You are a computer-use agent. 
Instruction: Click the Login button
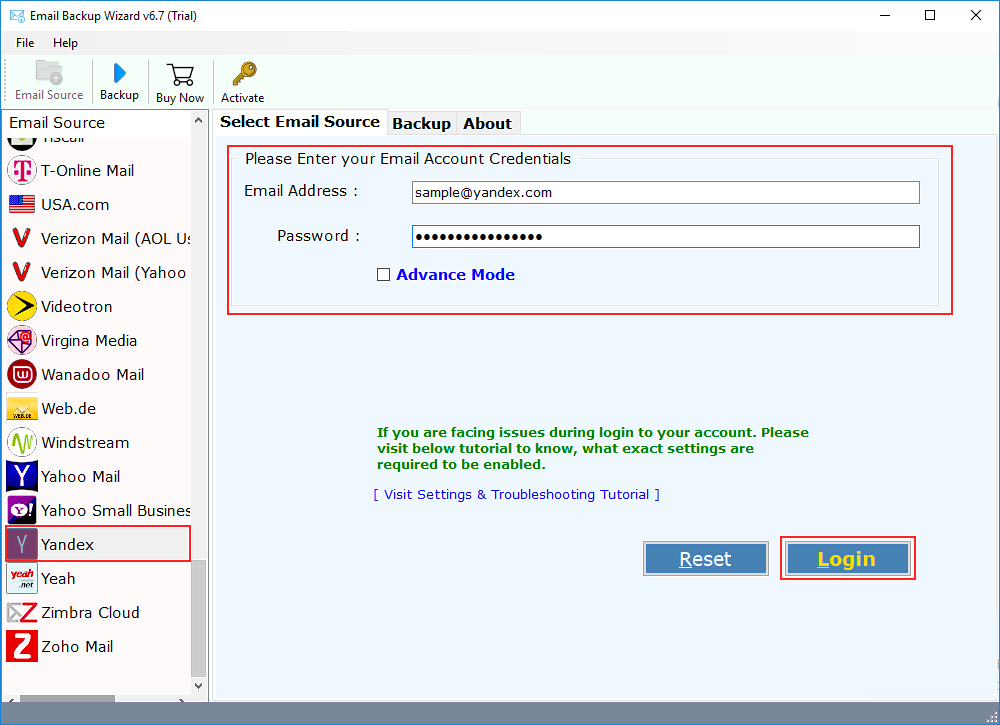click(x=848, y=559)
